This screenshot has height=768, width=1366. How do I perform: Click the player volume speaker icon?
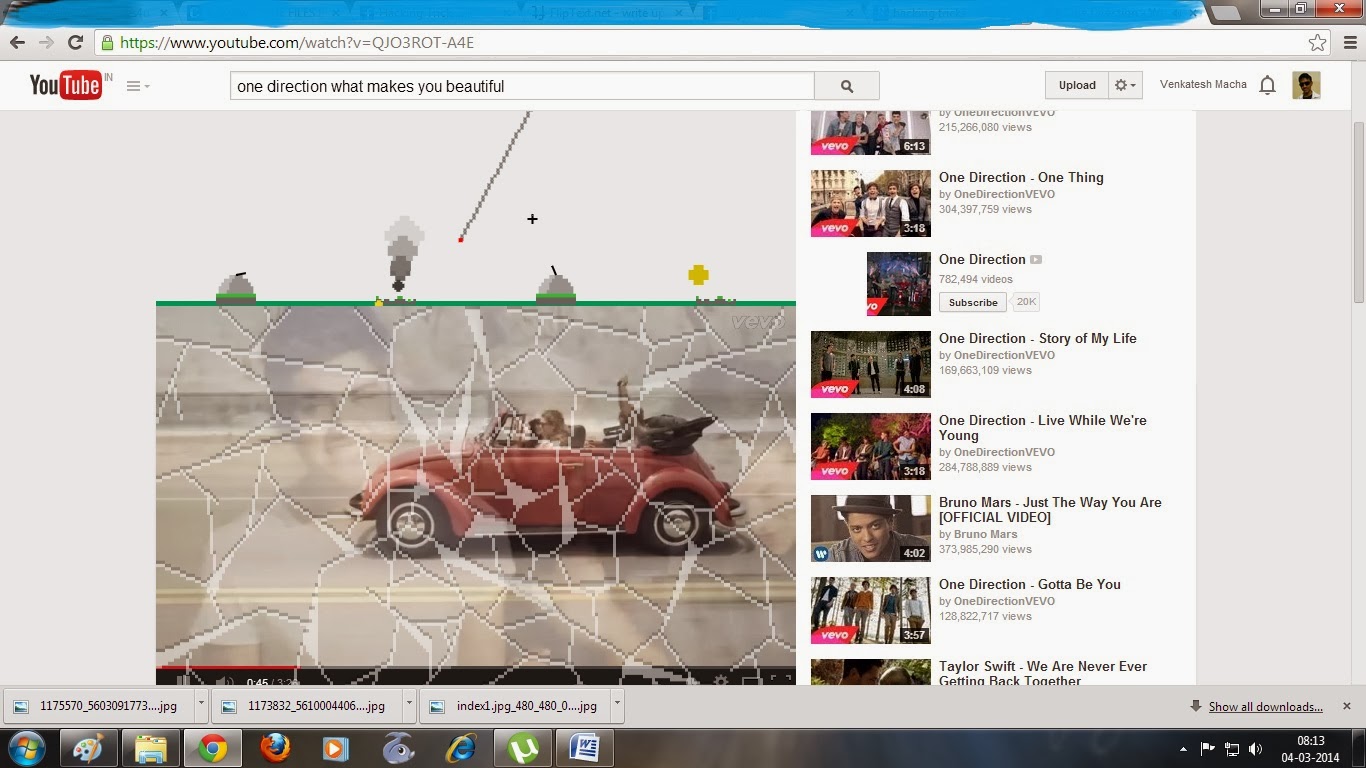pyautogui.click(x=224, y=682)
